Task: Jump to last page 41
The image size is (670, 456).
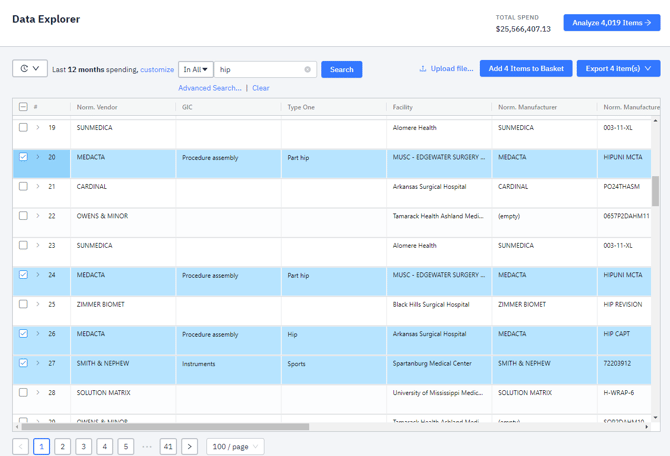Action: tap(168, 446)
